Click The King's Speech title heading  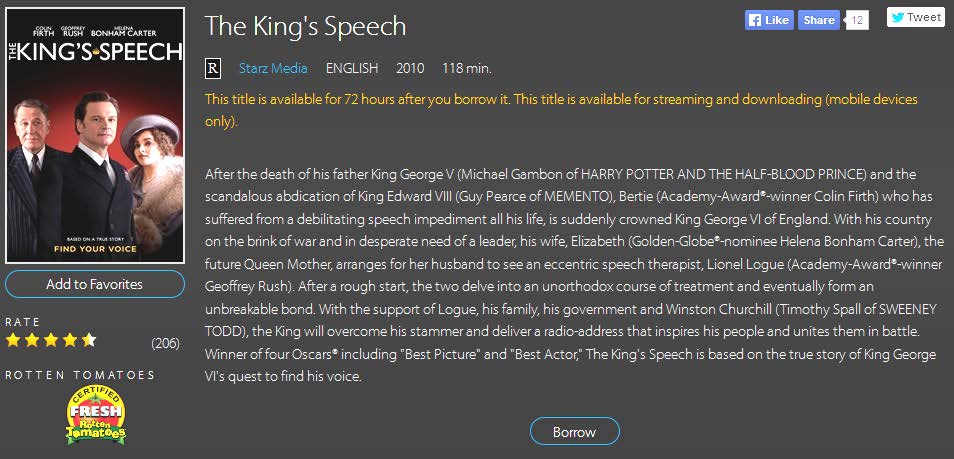[305, 25]
